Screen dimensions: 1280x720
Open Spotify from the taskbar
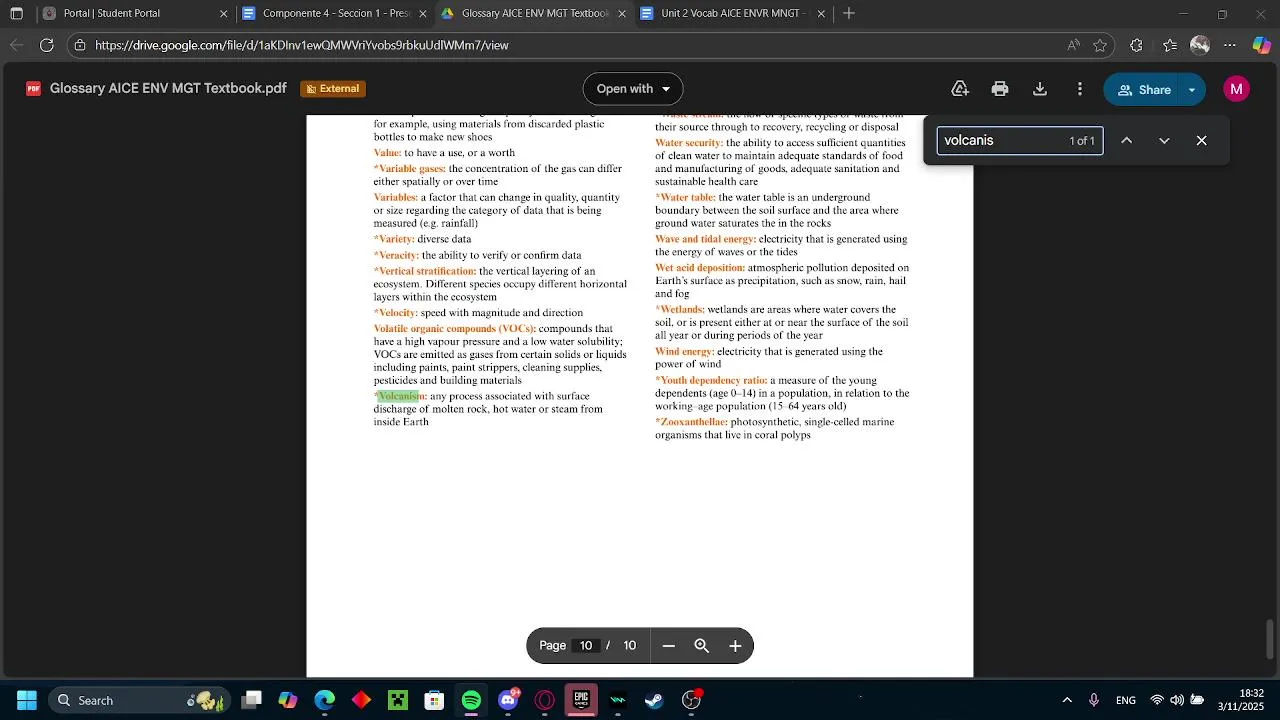click(471, 700)
